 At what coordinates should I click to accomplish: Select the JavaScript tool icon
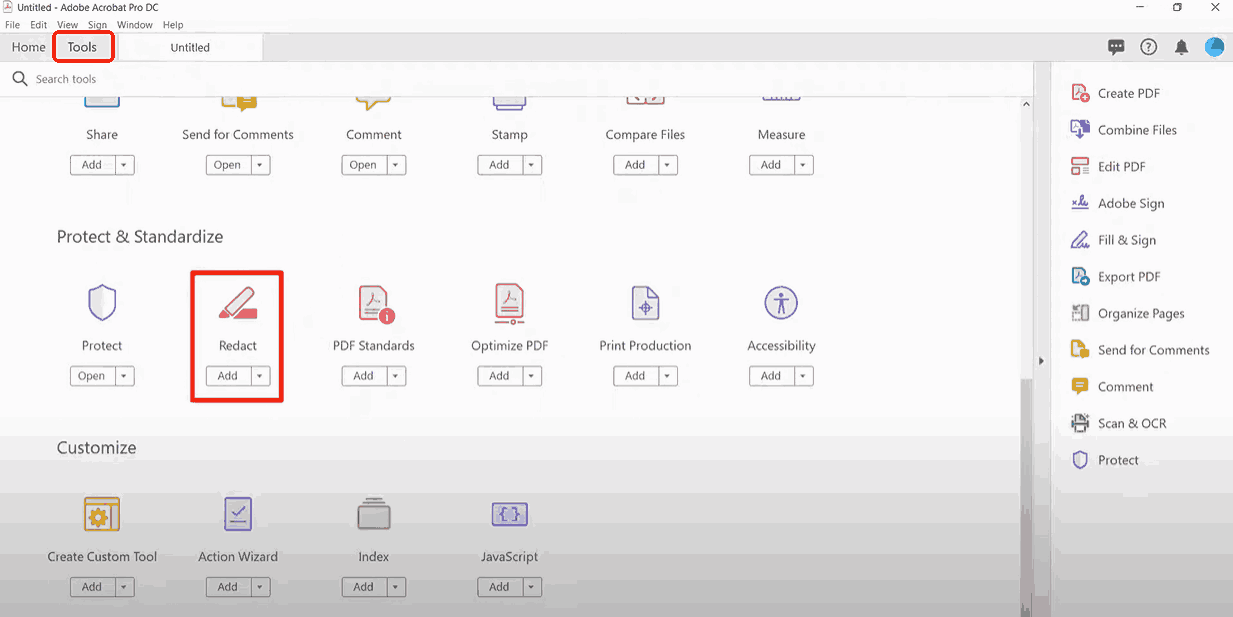(x=509, y=515)
